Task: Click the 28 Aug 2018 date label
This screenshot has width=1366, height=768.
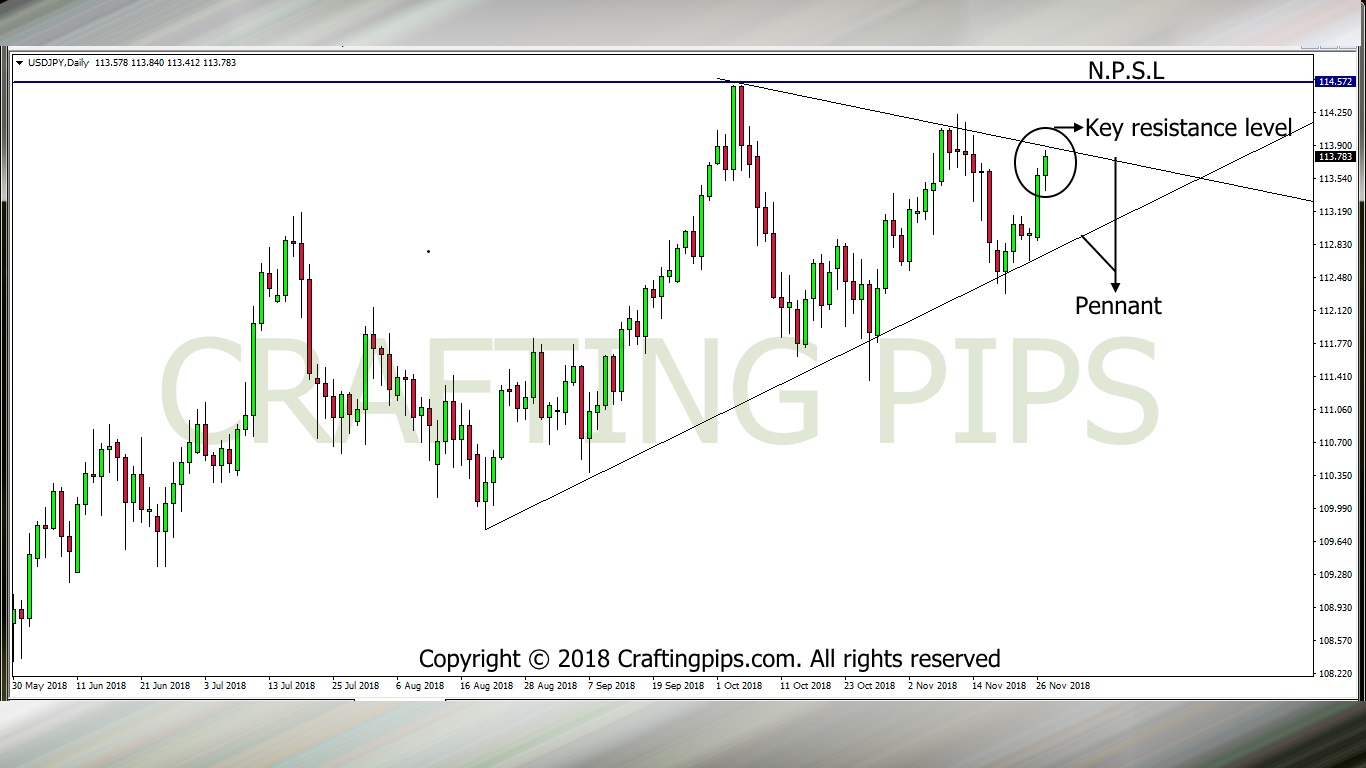Action: click(x=552, y=686)
